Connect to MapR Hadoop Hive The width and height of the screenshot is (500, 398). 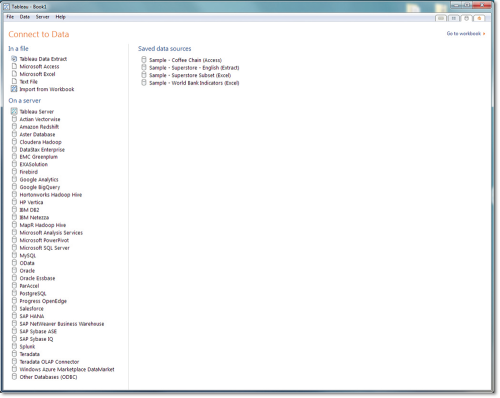coord(43,225)
